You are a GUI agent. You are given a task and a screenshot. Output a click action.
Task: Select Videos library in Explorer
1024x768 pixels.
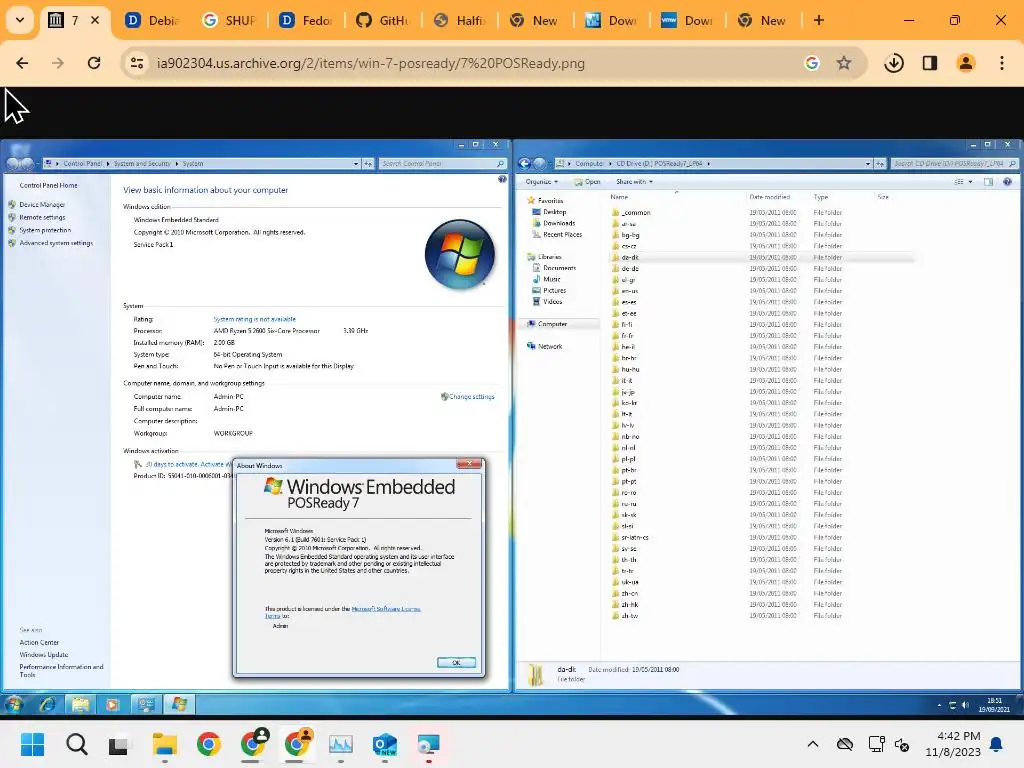[x=552, y=302]
